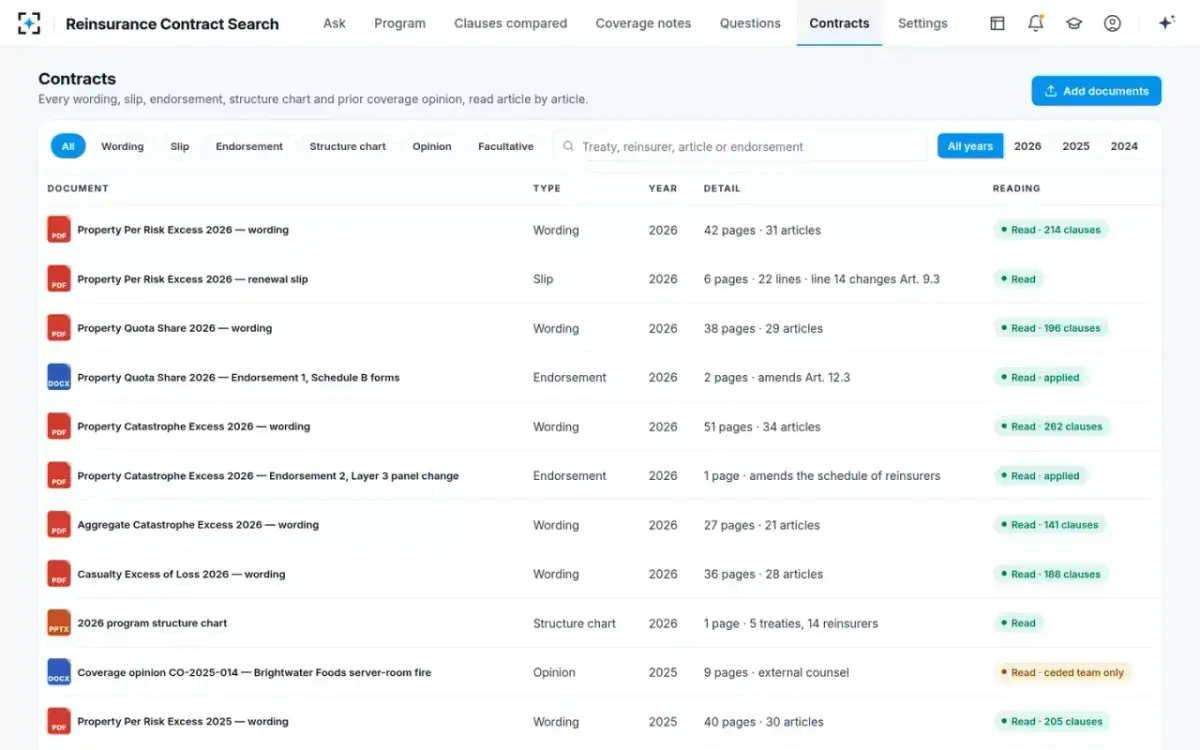Click the Reinsurance Contract Search logo icon
The width and height of the screenshot is (1200, 750).
coord(30,23)
